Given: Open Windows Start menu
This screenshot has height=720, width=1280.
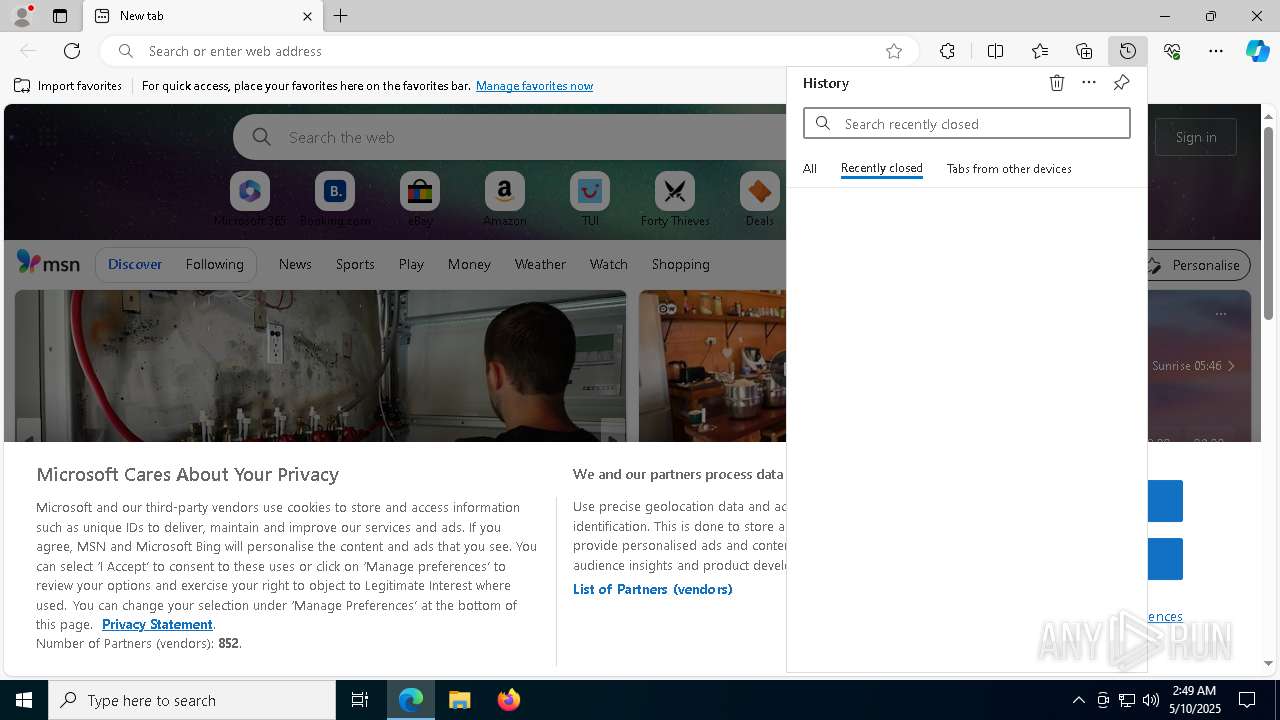Looking at the screenshot, I should tap(24, 700).
